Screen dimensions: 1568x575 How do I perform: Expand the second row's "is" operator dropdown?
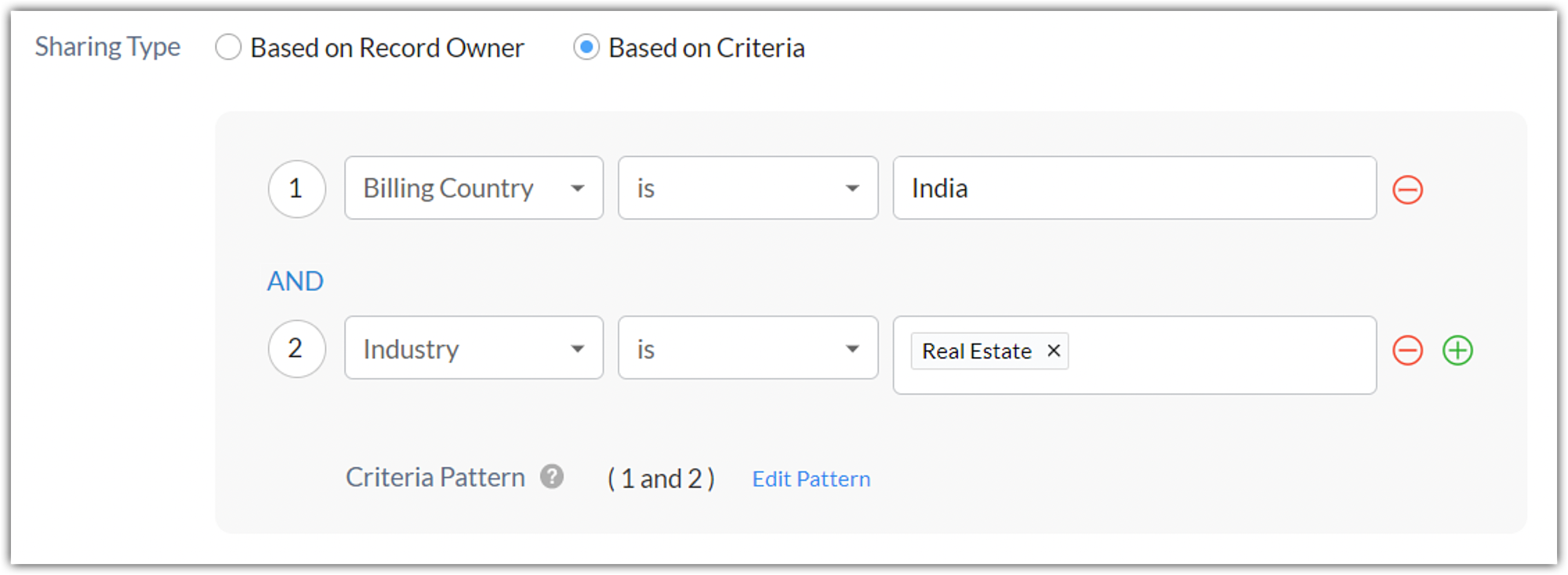coord(747,348)
